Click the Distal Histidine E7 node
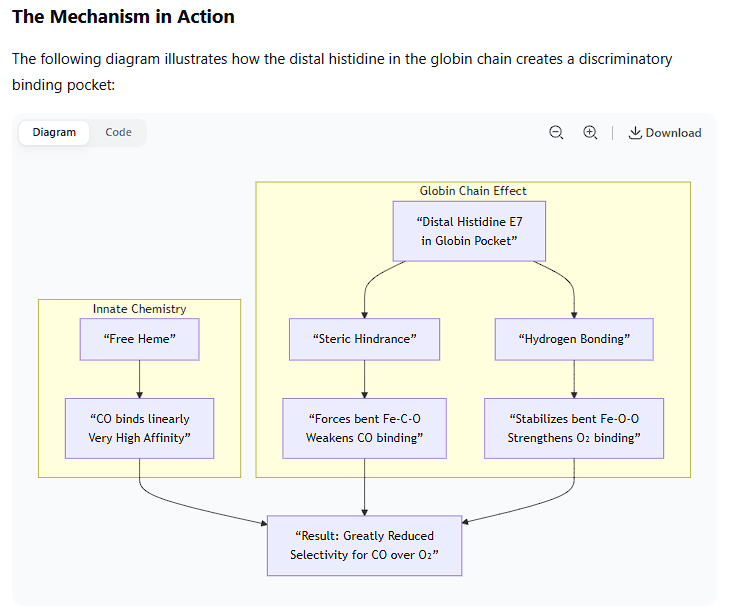This screenshot has height=612, width=735. click(469, 230)
